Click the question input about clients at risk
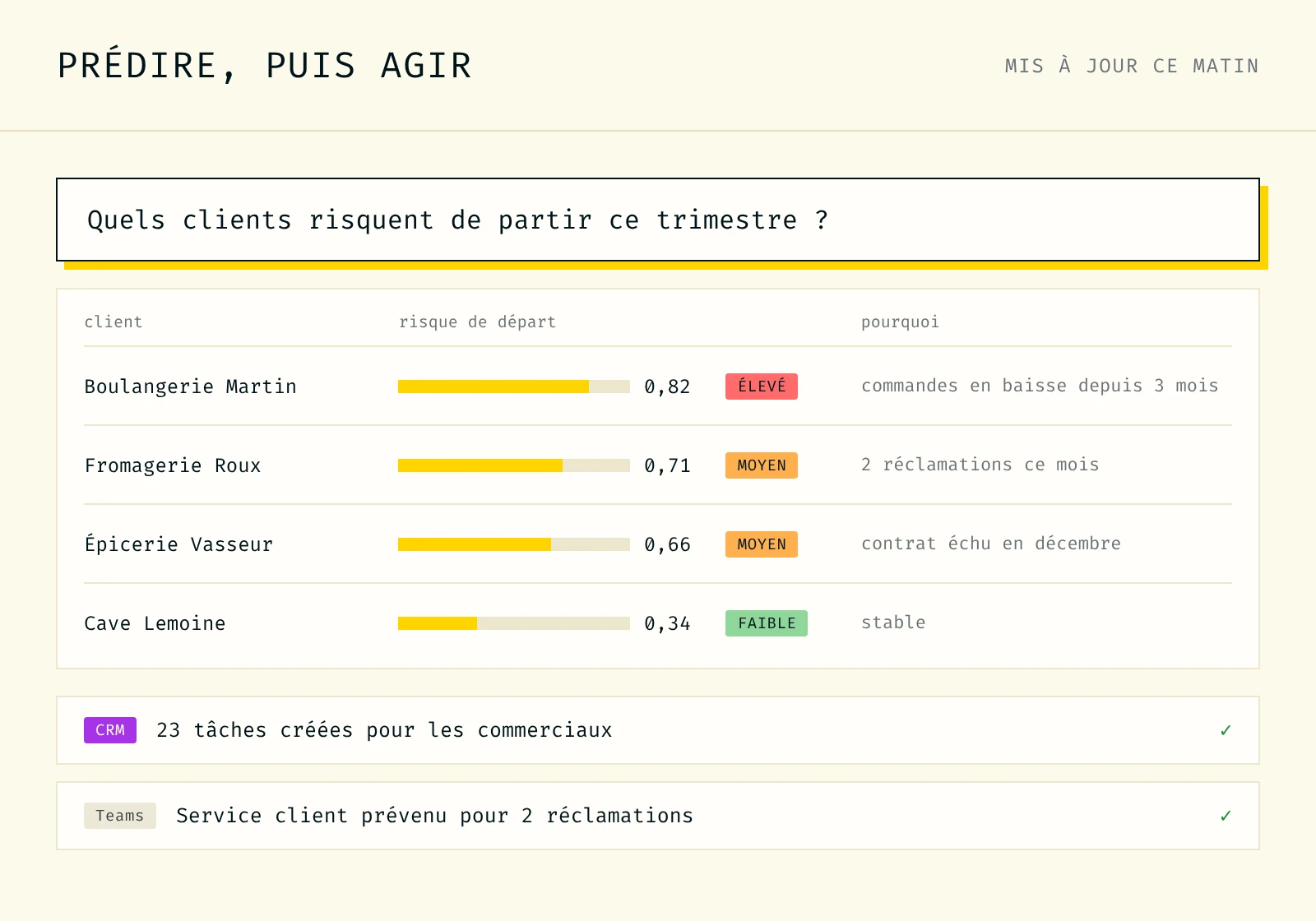This screenshot has width=1316, height=921. pos(658,220)
